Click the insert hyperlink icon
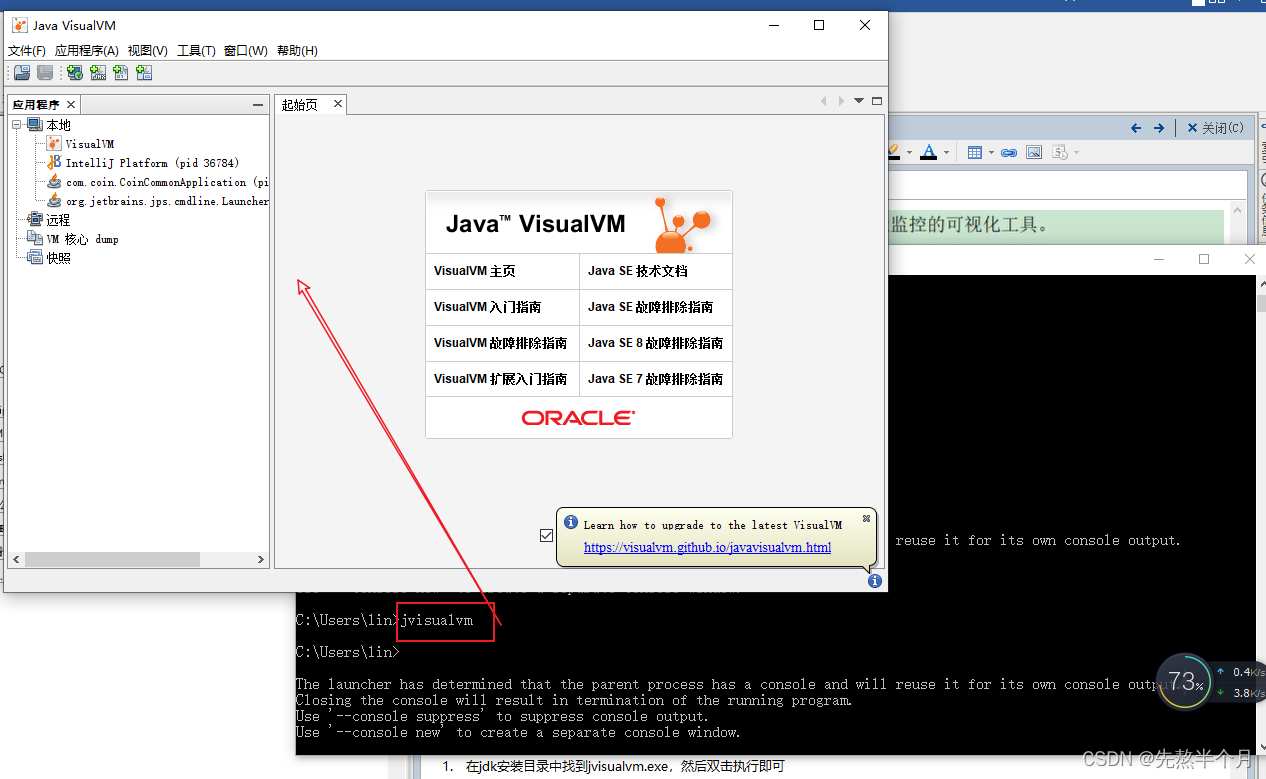 1009,152
